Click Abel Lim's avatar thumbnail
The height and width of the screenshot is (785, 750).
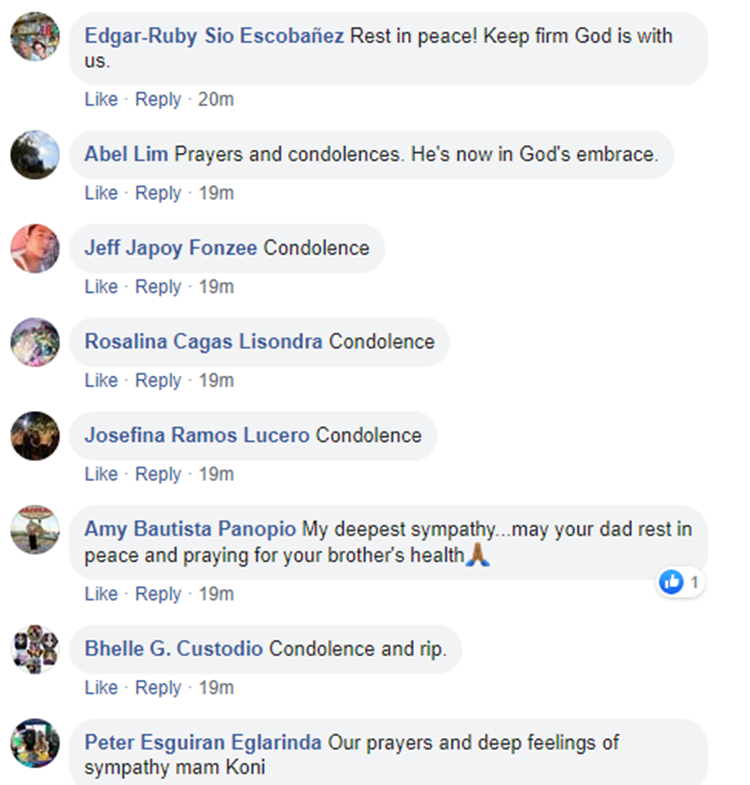(35, 155)
